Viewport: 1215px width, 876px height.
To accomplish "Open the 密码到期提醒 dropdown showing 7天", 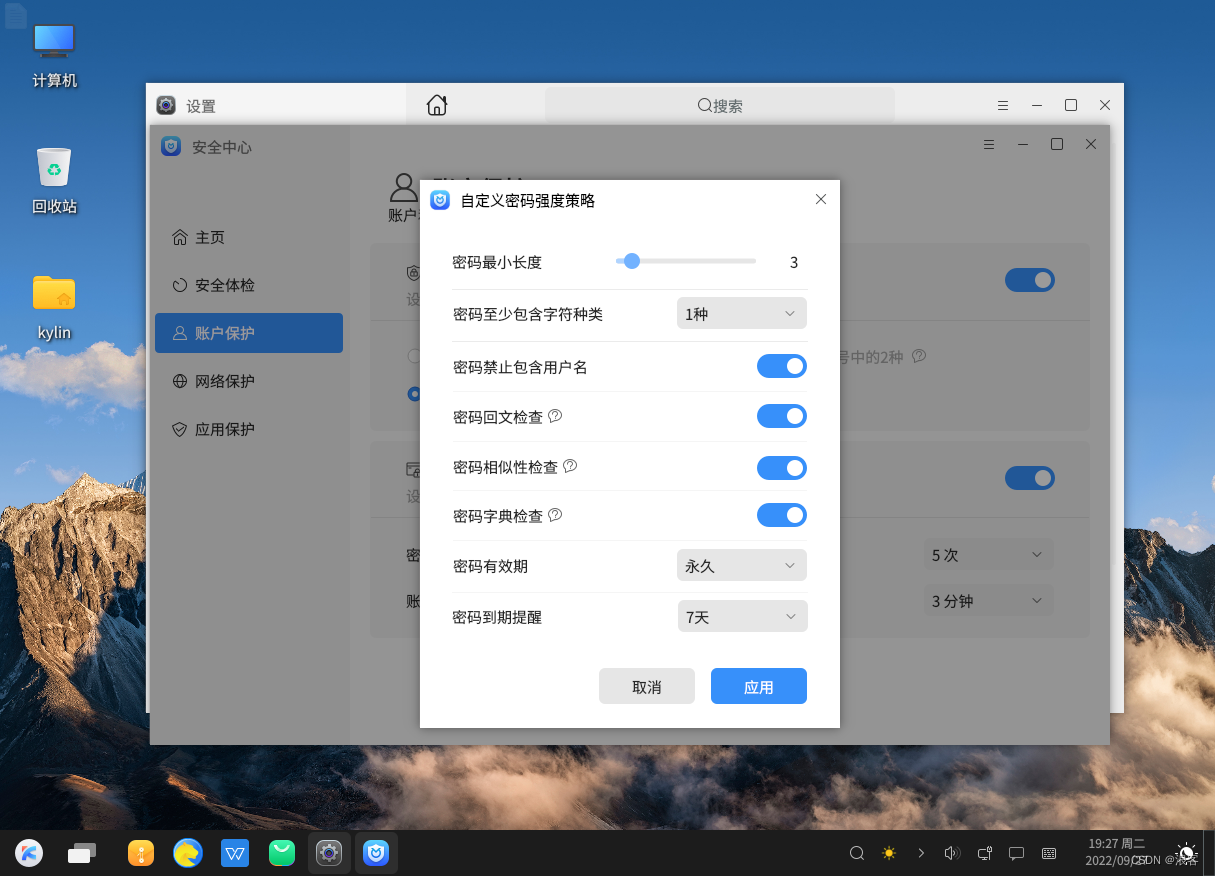I will coord(741,616).
